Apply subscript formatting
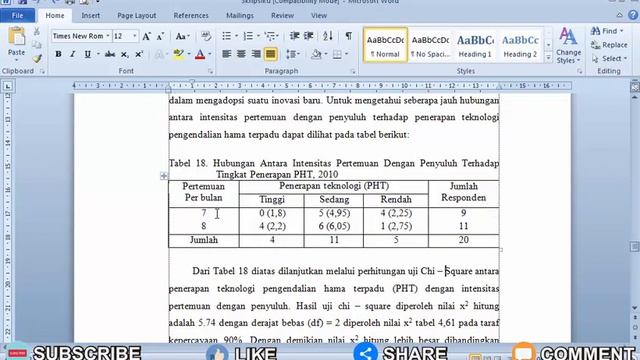 pyautogui.click(x=124, y=54)
